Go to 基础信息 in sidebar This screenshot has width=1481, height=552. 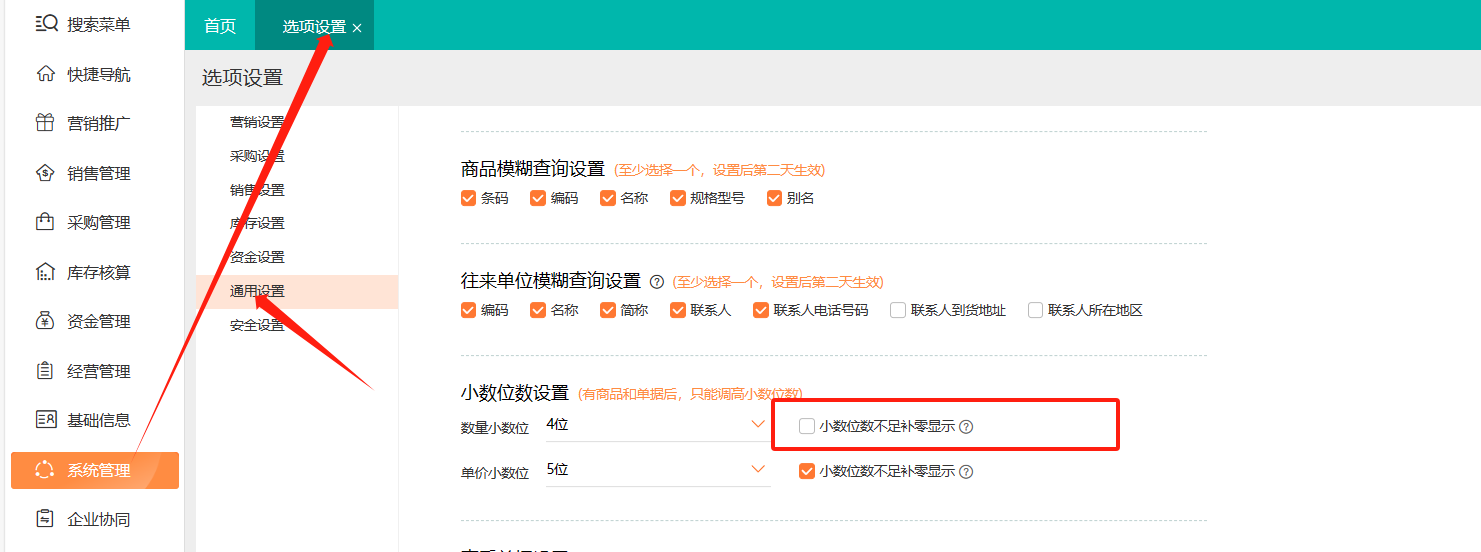(x=98, y=420)
